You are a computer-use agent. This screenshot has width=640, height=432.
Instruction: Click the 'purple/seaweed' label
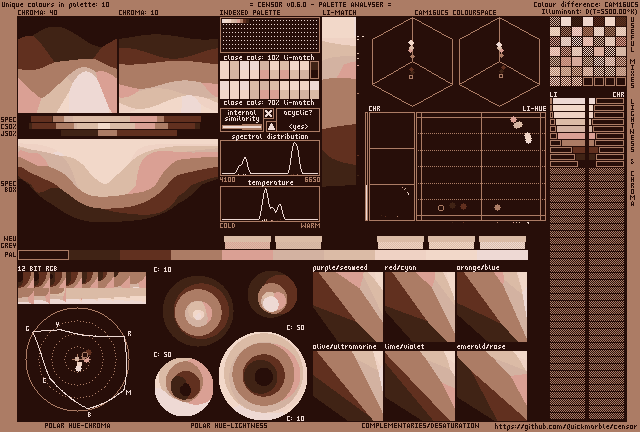[x=340, y=267]
